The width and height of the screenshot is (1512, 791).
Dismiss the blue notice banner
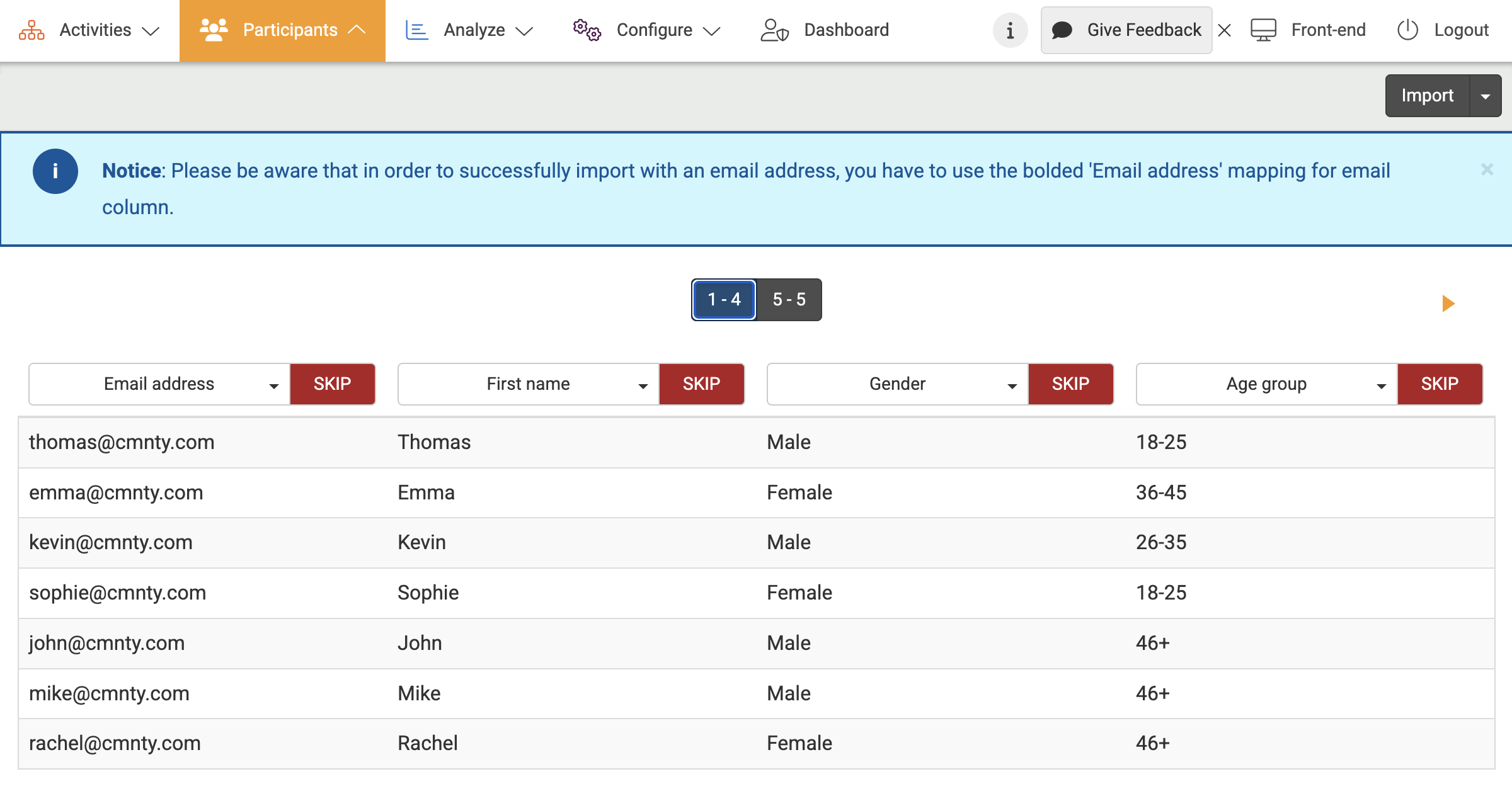[x=1487, y=169]
